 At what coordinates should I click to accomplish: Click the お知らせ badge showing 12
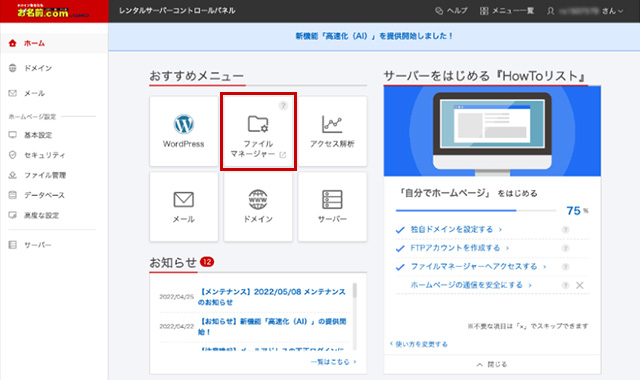(207, 262)
